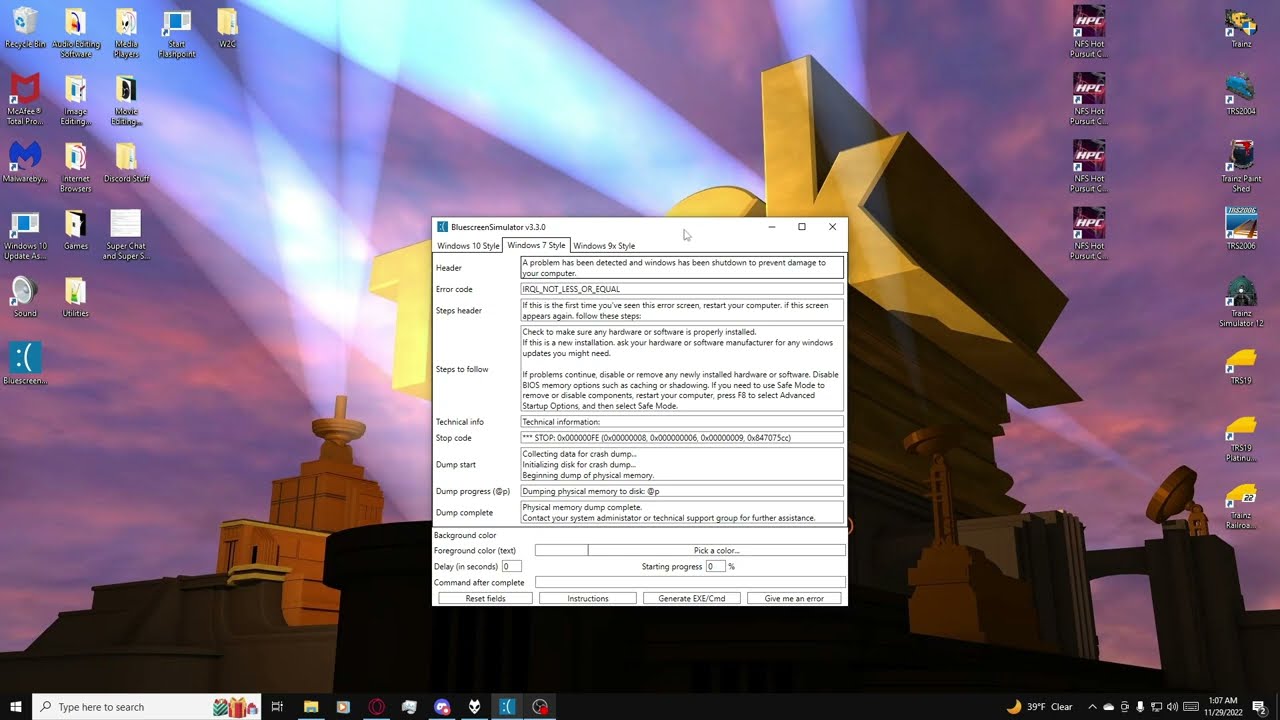Select the Internet Browsers folder icon
The image size is (1280, 720).
(x=76, y=167)
